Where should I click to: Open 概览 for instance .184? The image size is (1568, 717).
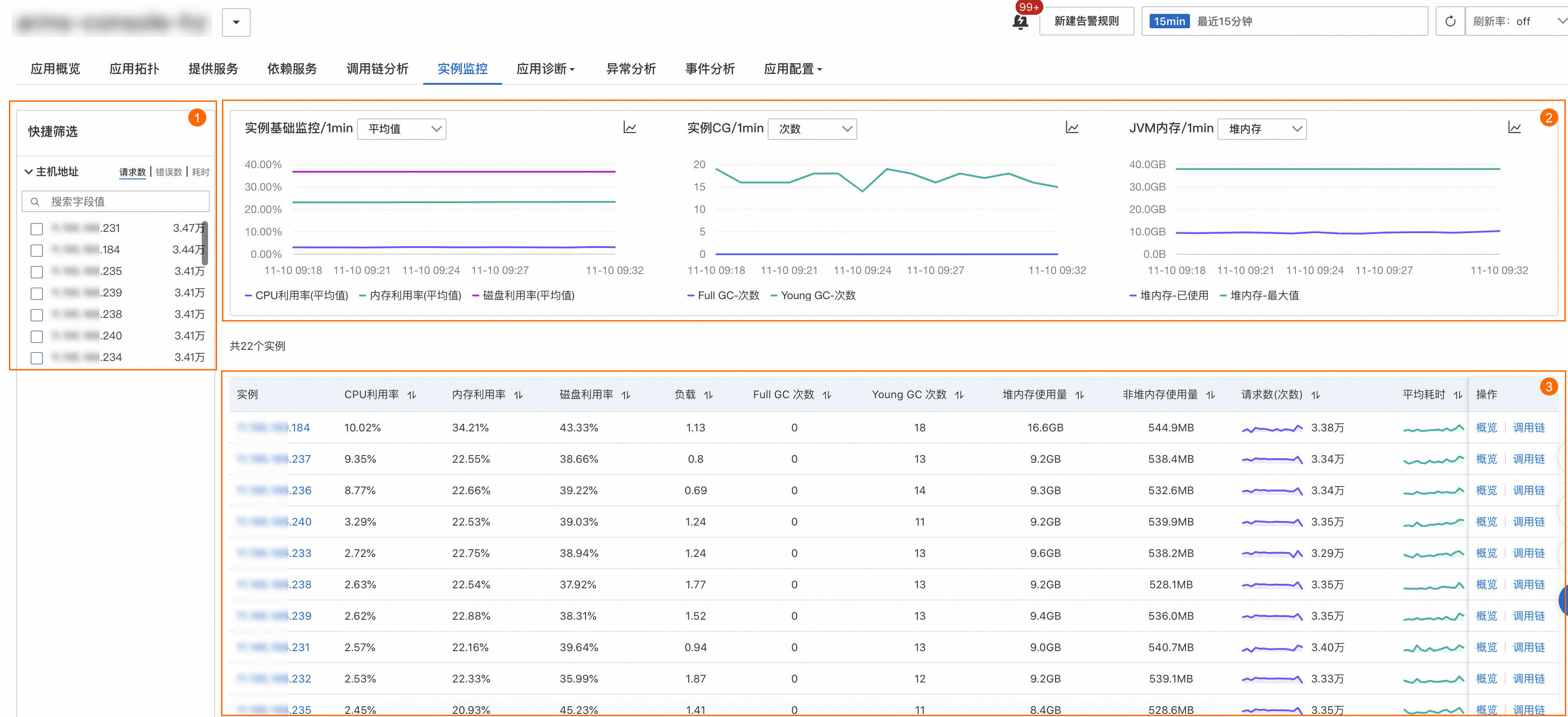point(1486,428)
